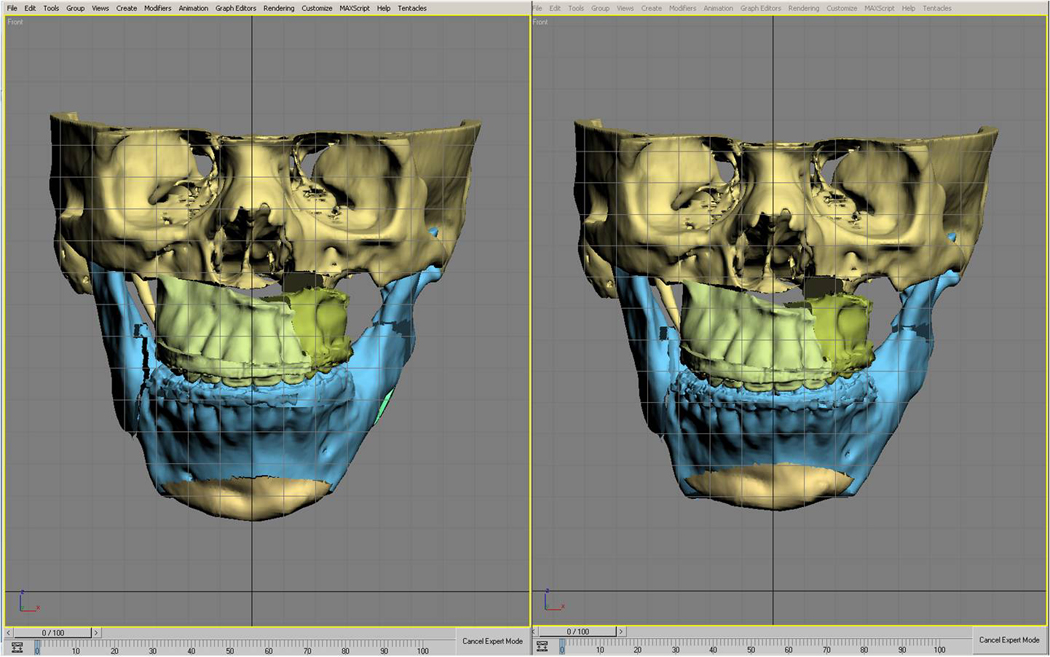The image size is (1050, 657).
Task: Click the left '0 / 100' time slider handle
Action: pos(53,633)
